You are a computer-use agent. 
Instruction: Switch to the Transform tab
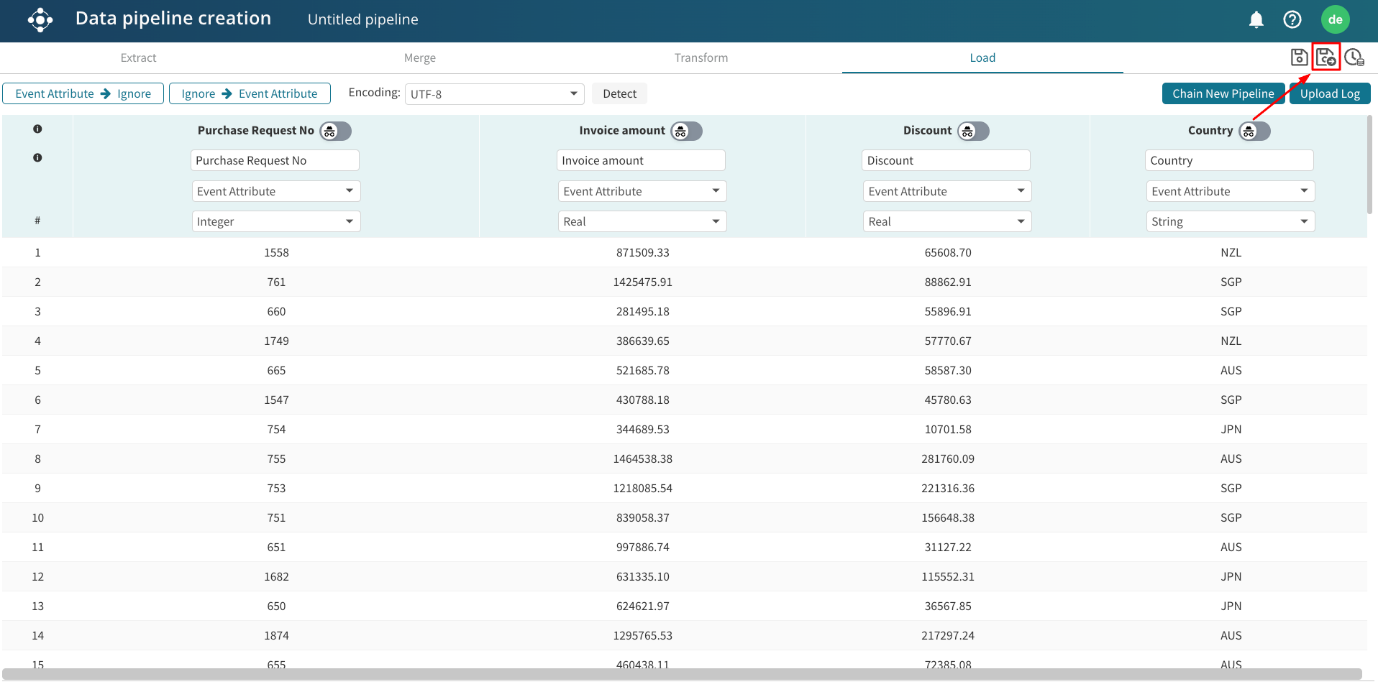click(x=701, y=58)
